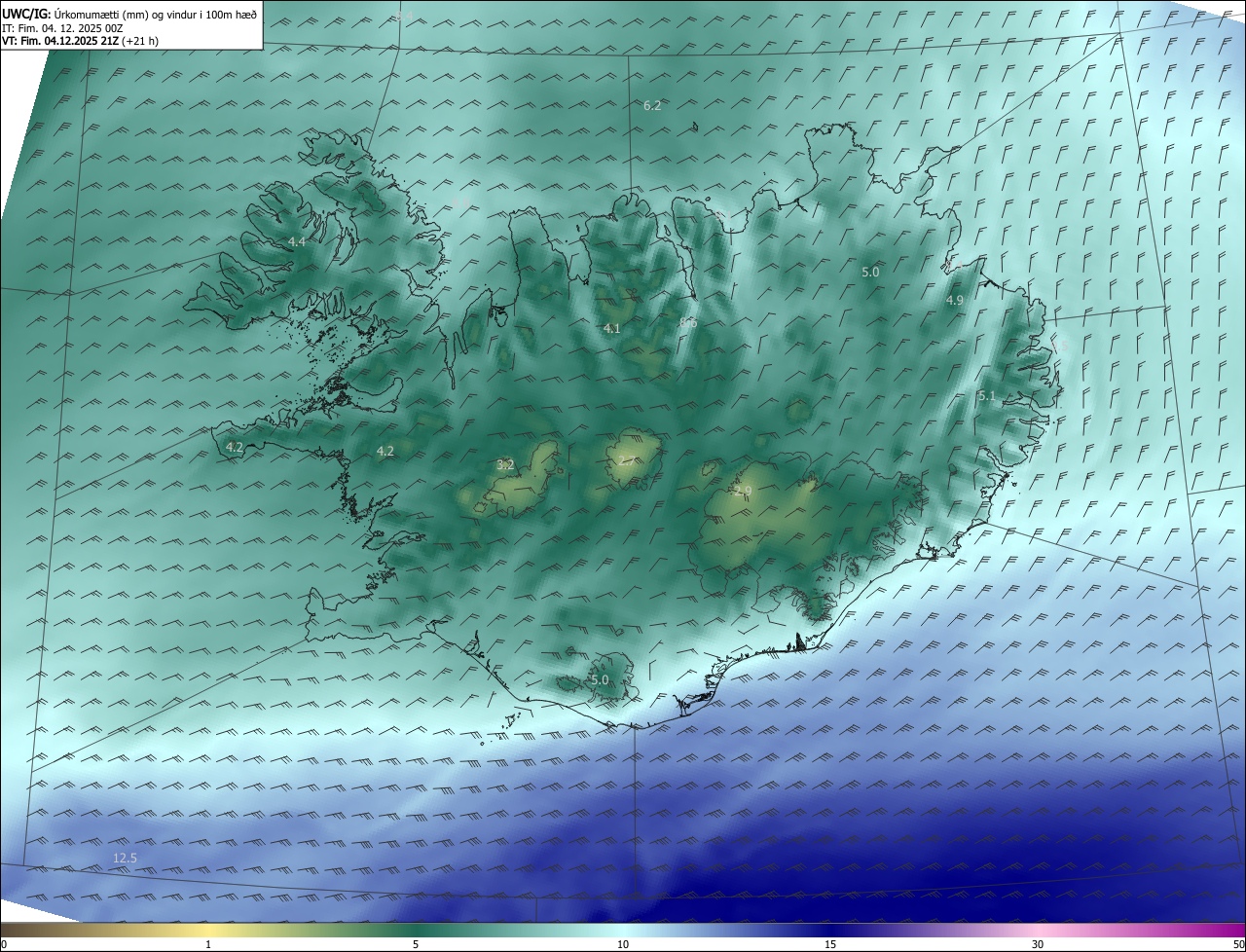Viewport: 1246px width, 952px height.
Task: Click the 5.0 value left of 4.9
Action: coord(870,273)
